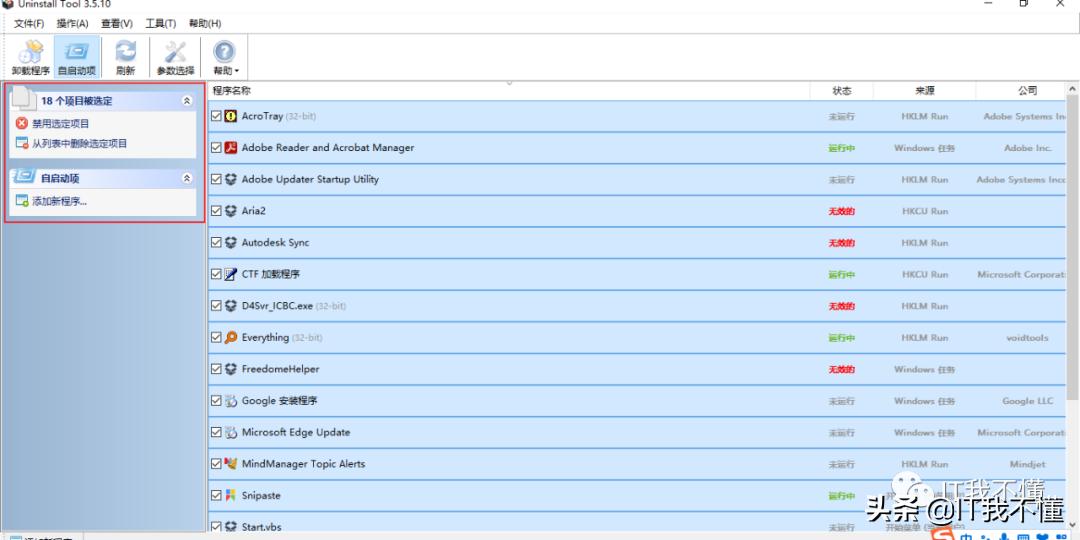The image size is (1080, 540).
Task: Open the 帮助 toolbar dropdown arrow
Action: click(x=237, y=72)
